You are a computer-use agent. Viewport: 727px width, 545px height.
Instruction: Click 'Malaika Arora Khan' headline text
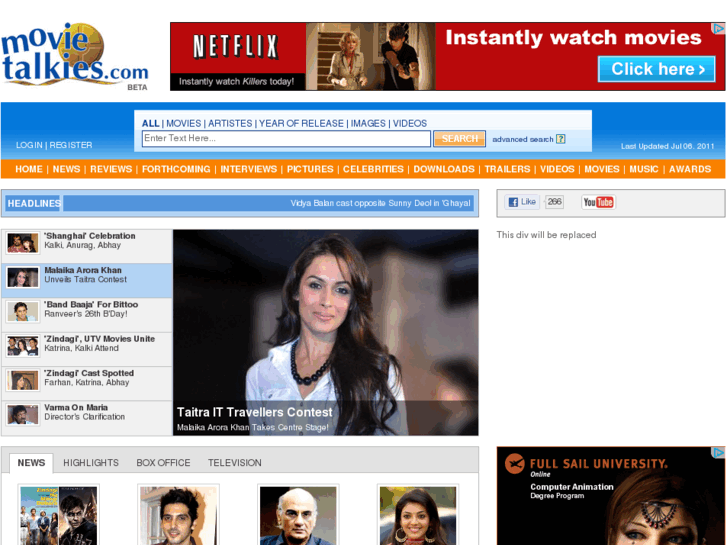pyautogui.click(x=83, y=270)
